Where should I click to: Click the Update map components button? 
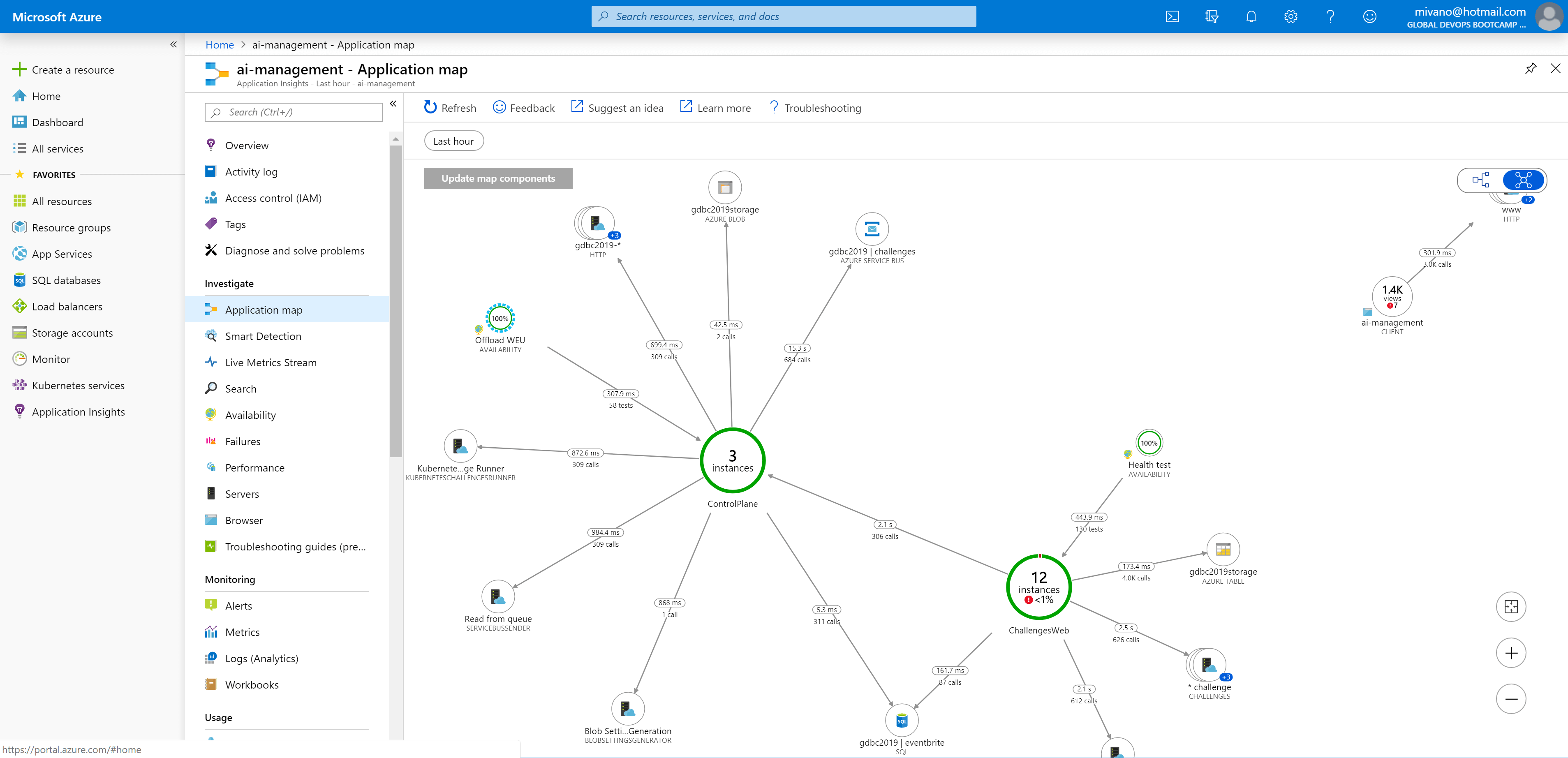tap(498, 178)
